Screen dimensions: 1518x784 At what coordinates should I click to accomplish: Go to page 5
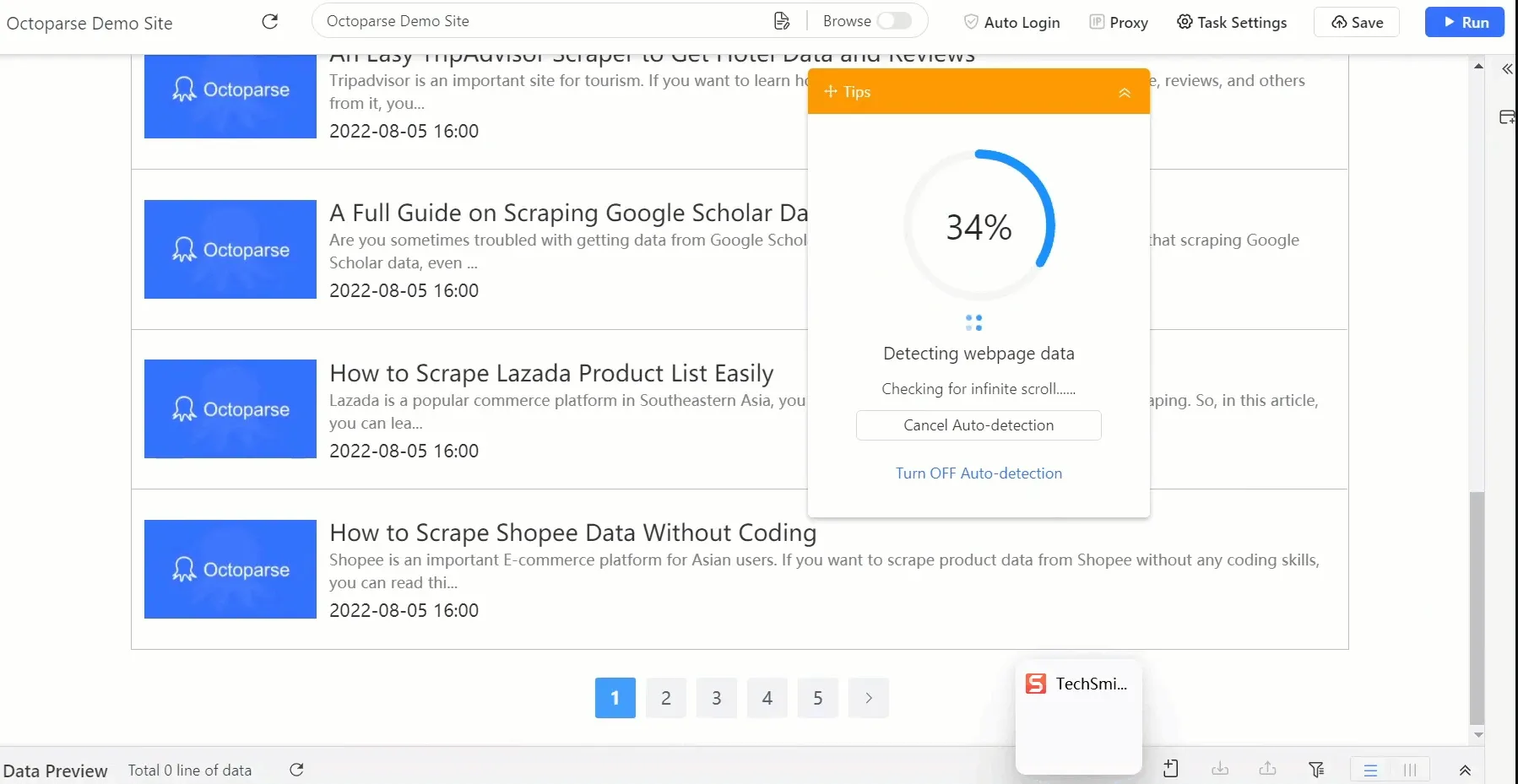[818, 698]
